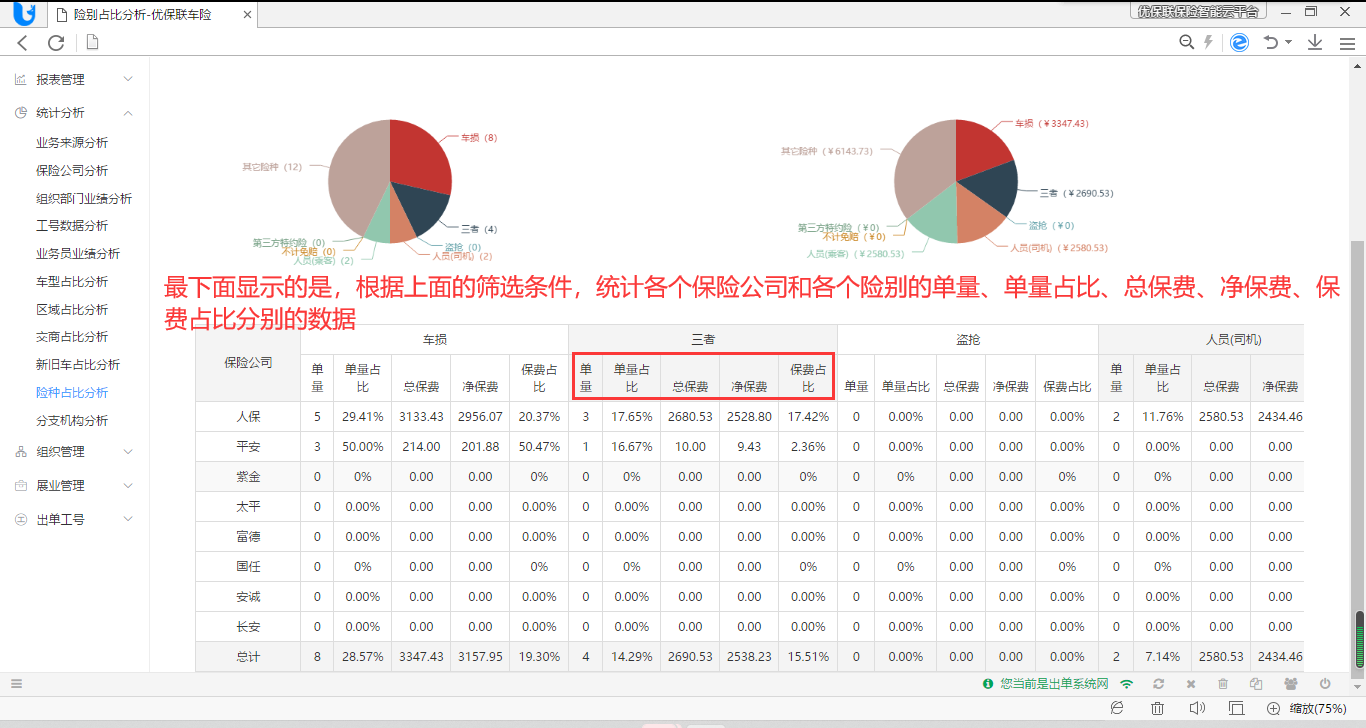This screenshot has height=728, width=1366.
Task: Click the blue browser engine icon
Action: [1239, 42]
